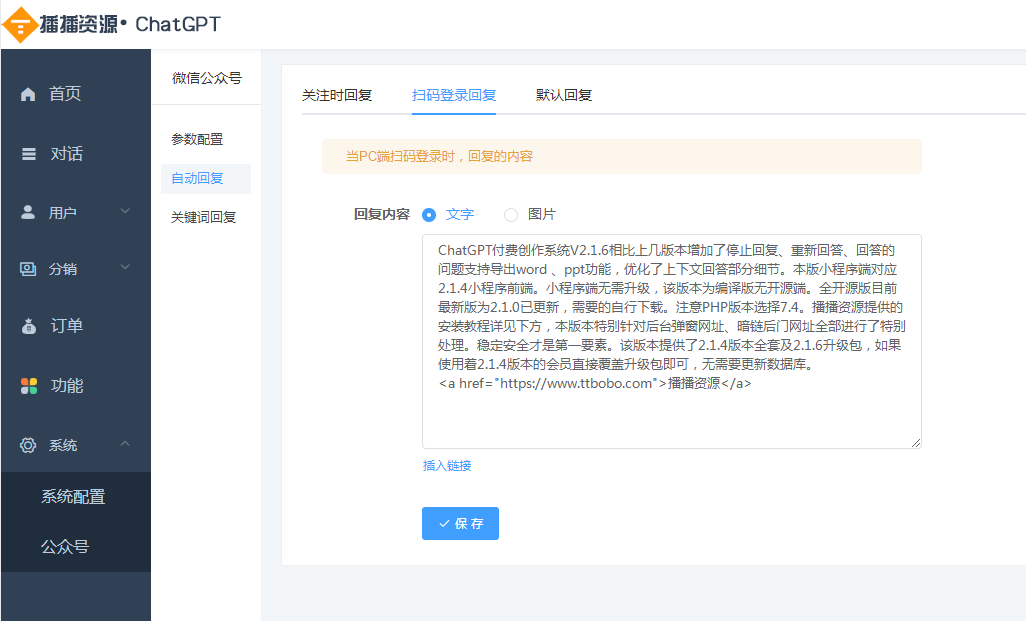Click the distribution icon beside 分销

(x=27, y=268)
